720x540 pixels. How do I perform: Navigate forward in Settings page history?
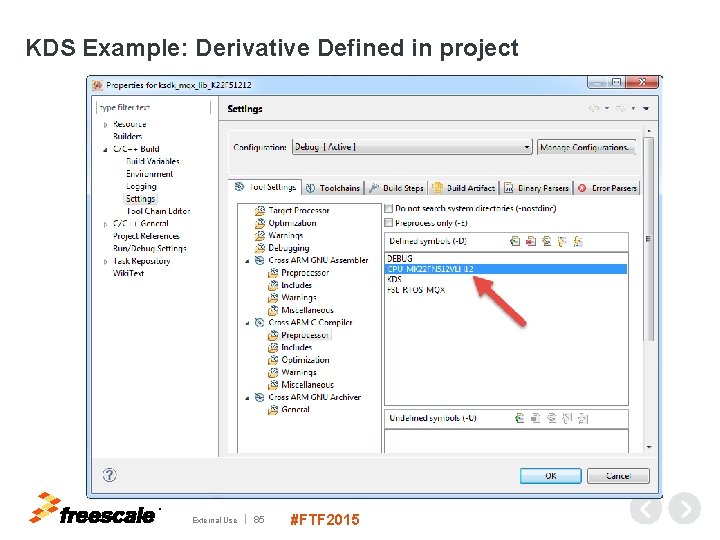click(x=620, y=108)
